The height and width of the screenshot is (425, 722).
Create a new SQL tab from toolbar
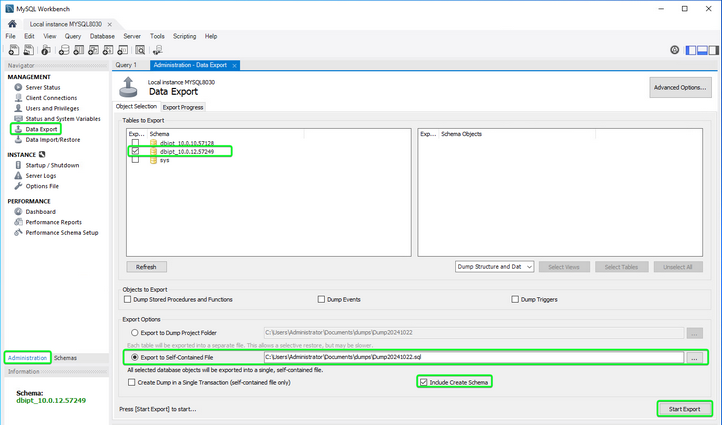pyautogui.click(x=14, y=50)
